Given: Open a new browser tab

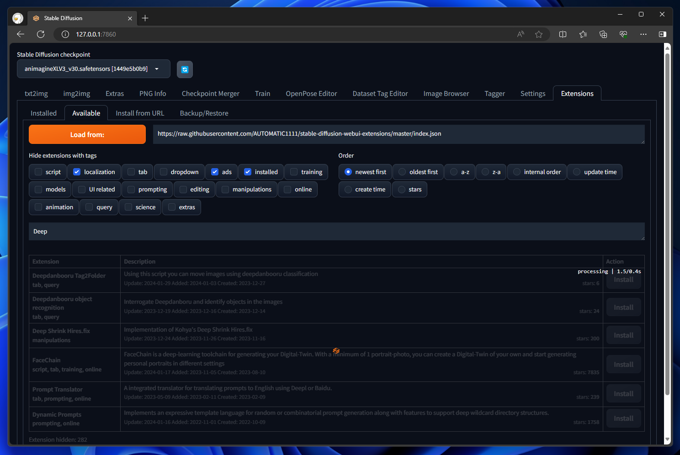Looking at the screenshot, I should pyautogui.click(x=145, y=18).
